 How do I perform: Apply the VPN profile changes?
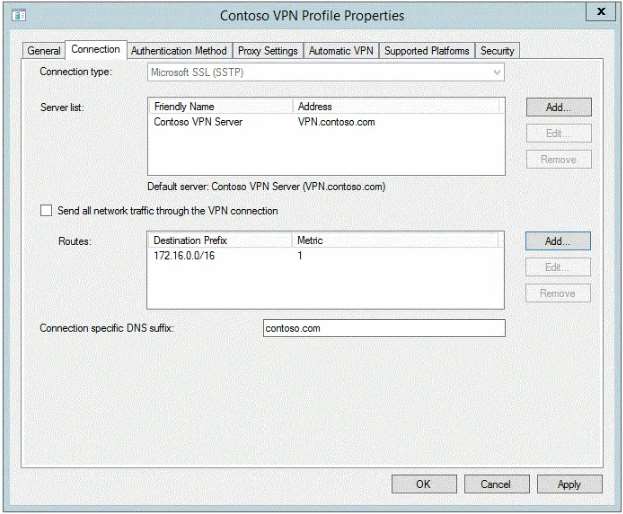(x=570, y=484)
